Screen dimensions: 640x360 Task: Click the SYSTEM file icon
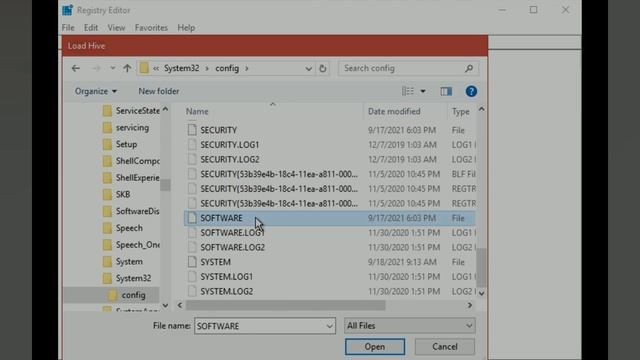192,262
